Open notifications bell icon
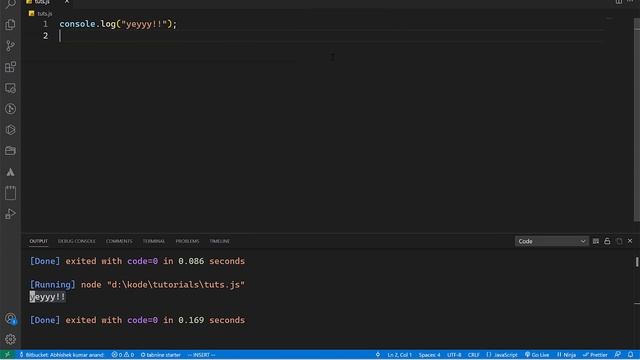 pos(631,355)
